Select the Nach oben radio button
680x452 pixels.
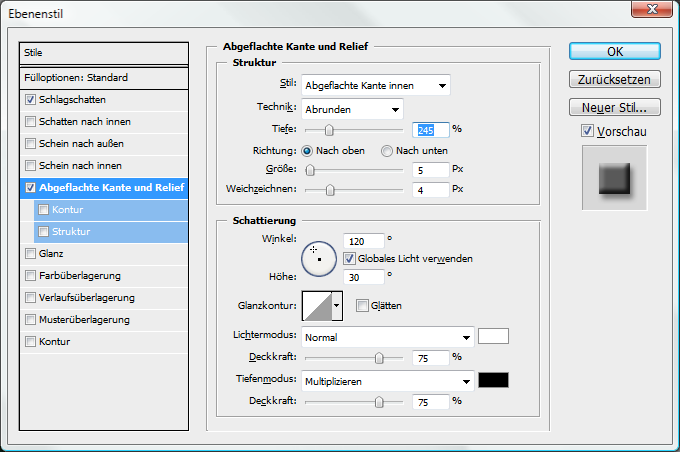tap(307, 151)
